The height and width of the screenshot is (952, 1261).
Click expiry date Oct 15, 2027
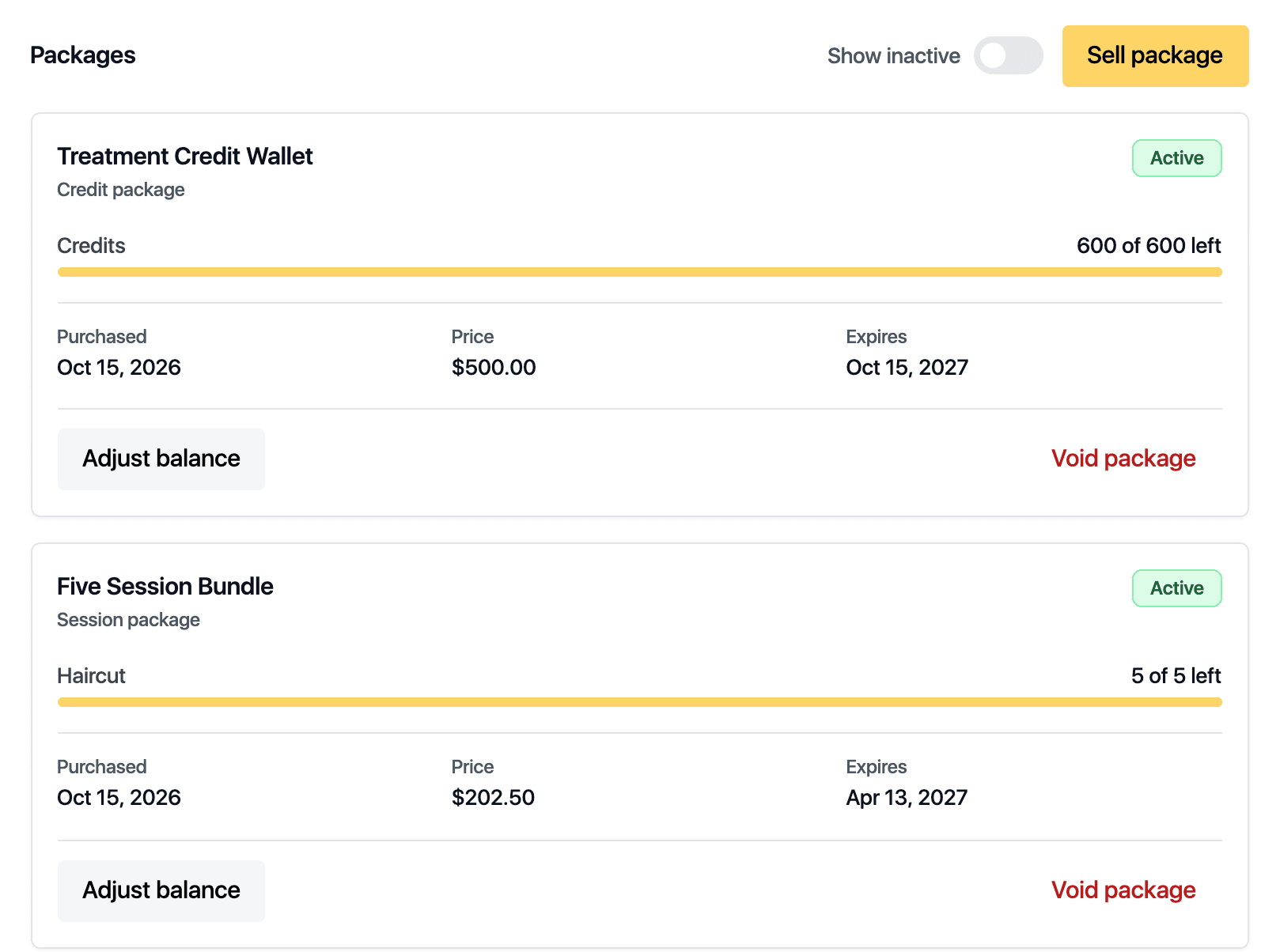tap(907, 368)
